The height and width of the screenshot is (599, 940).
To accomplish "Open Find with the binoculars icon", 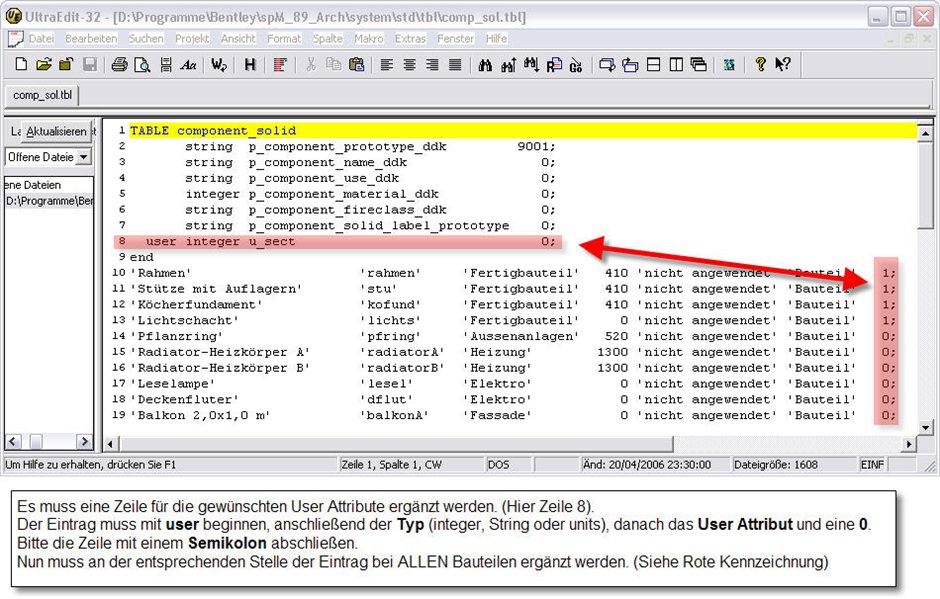I will point(486,64).
